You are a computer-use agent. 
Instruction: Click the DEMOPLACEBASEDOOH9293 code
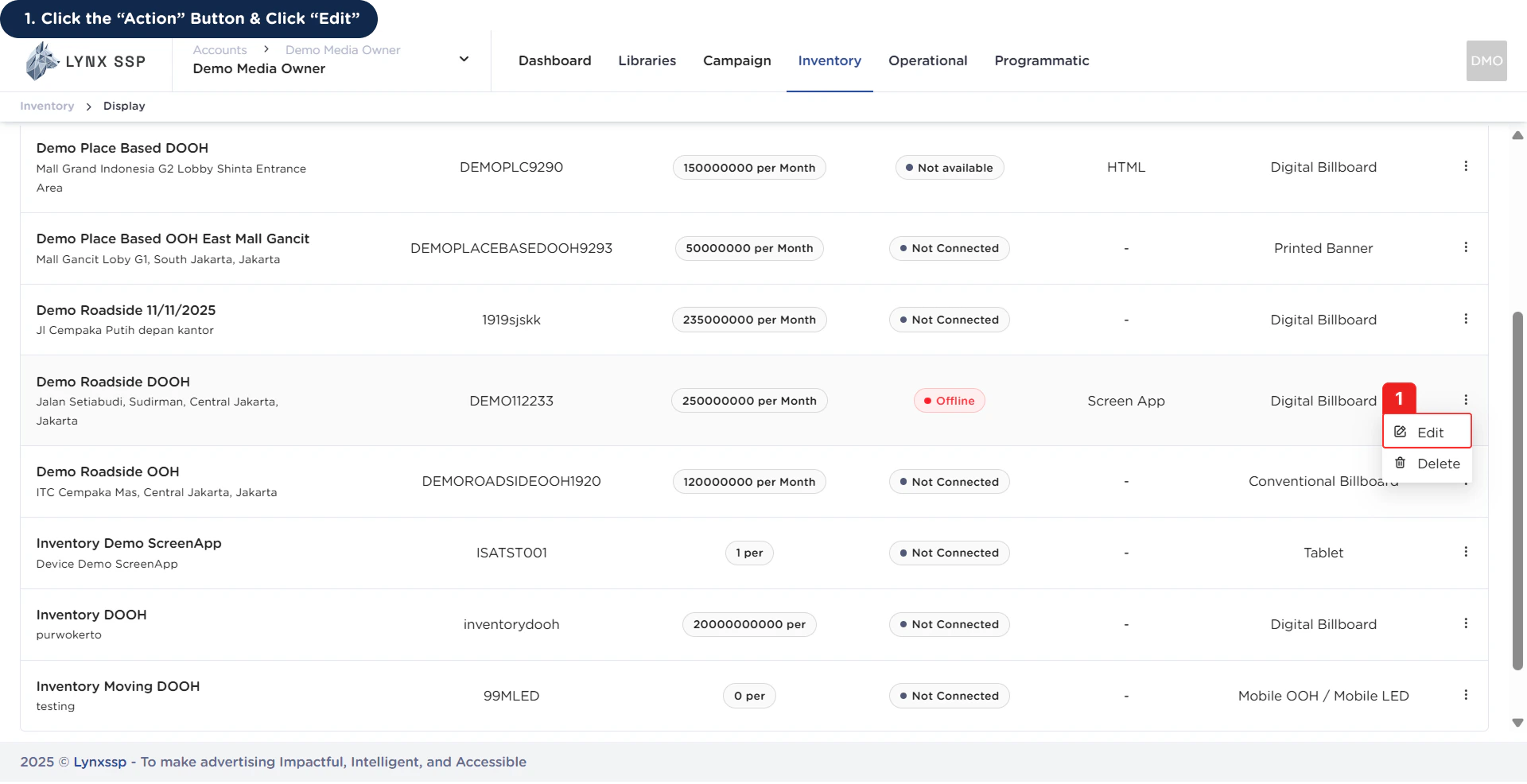511,248
